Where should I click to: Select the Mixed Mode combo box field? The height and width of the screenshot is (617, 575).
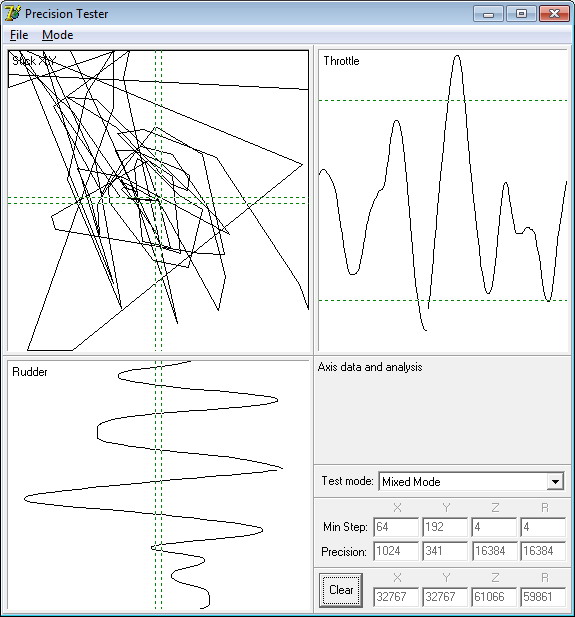click(471, 482)
